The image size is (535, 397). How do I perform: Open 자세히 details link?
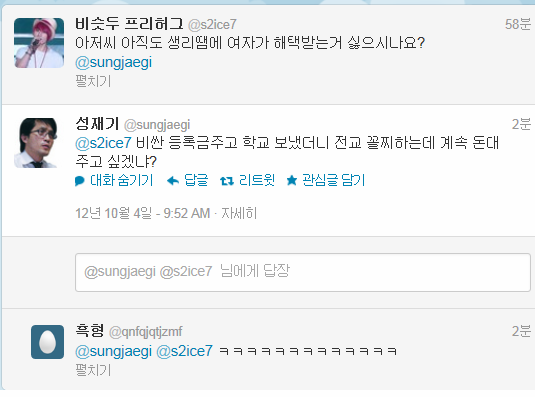click(239, 214)
